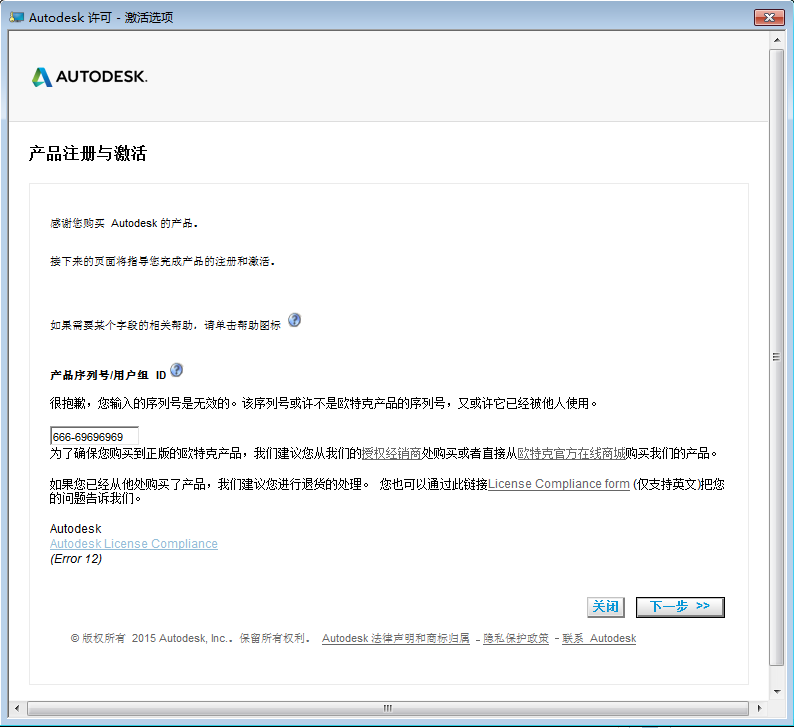Click the vertical scrollbar up arrow
Screen dimensions: 794x728
click(x=777, y=39)
